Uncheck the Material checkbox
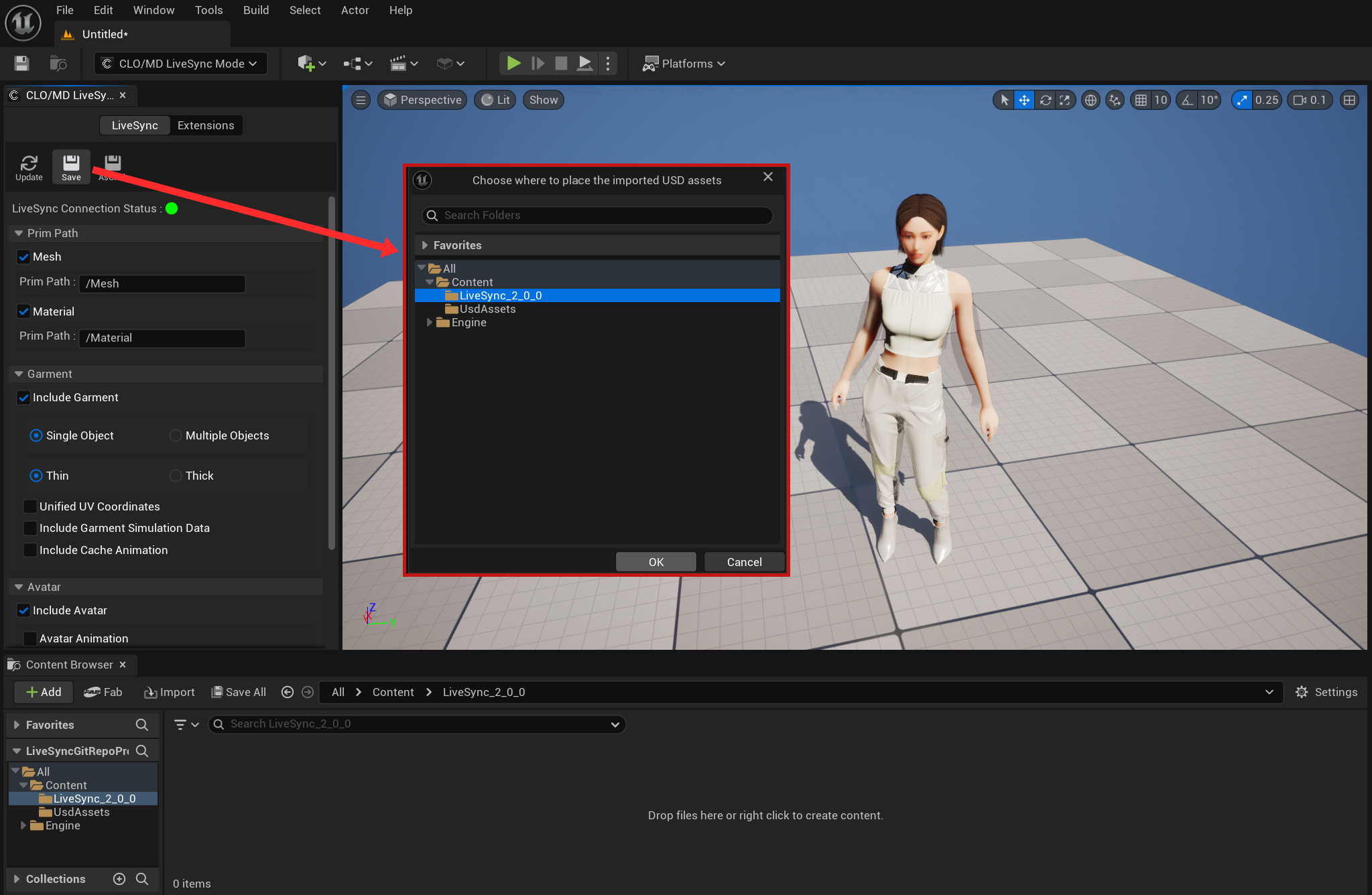The width and height of the screenshot is (1372, 895). coord(23,312)
